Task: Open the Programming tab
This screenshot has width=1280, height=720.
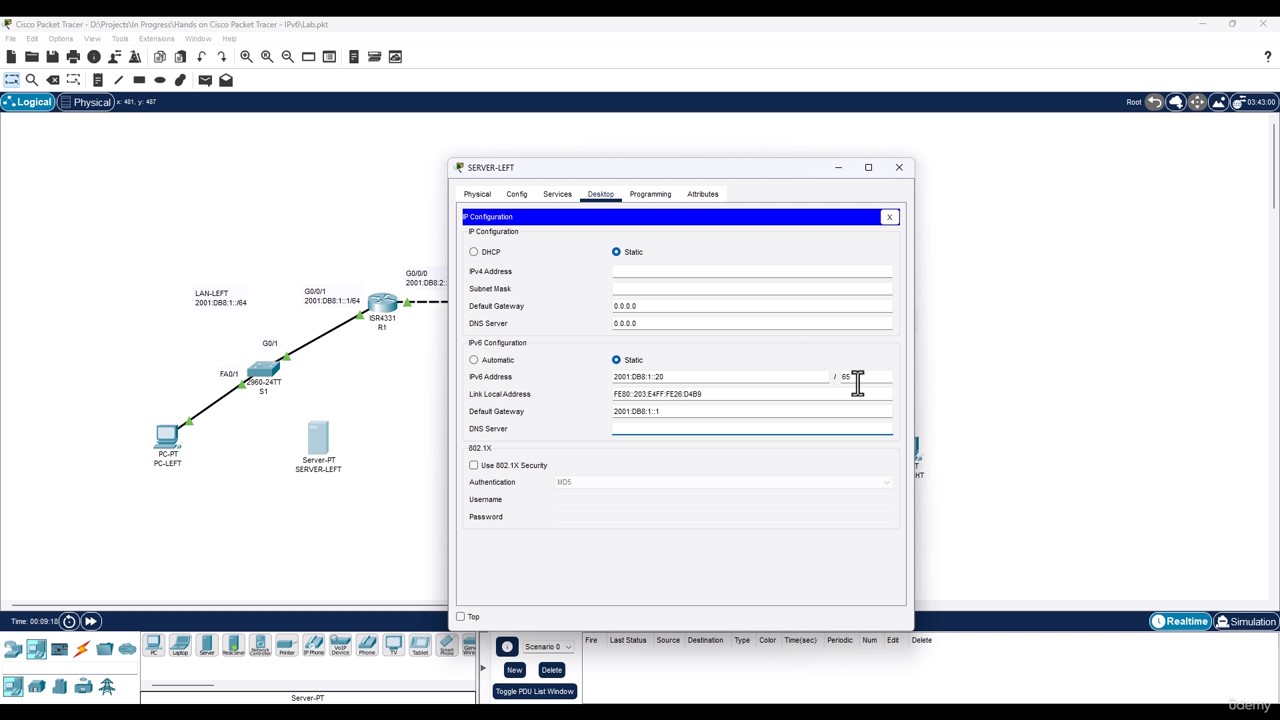Action: click(650, 194)
